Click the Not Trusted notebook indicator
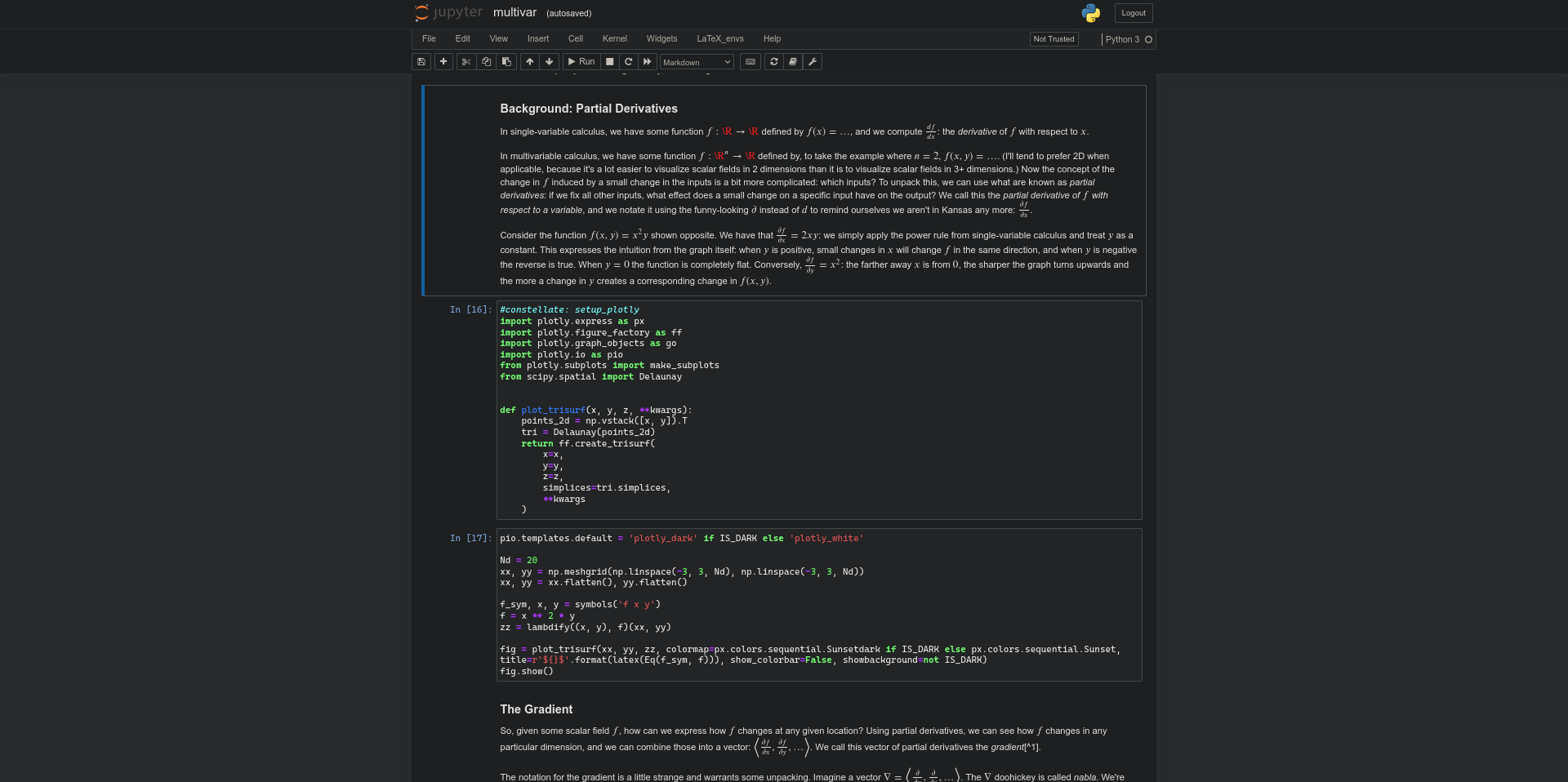Screen dimensions: 1568x782 [1053, 39]
